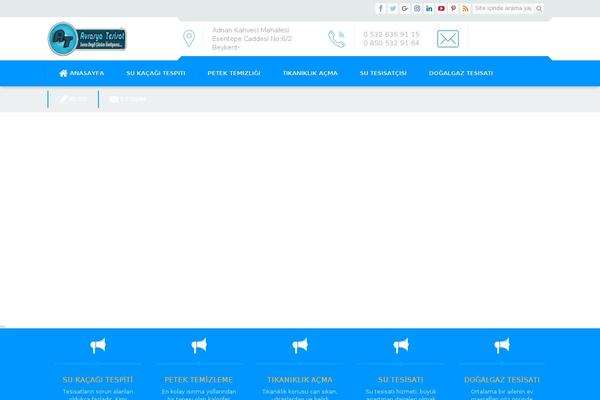Click megaphone icon above SU TESİSATI

coord(401,346)
